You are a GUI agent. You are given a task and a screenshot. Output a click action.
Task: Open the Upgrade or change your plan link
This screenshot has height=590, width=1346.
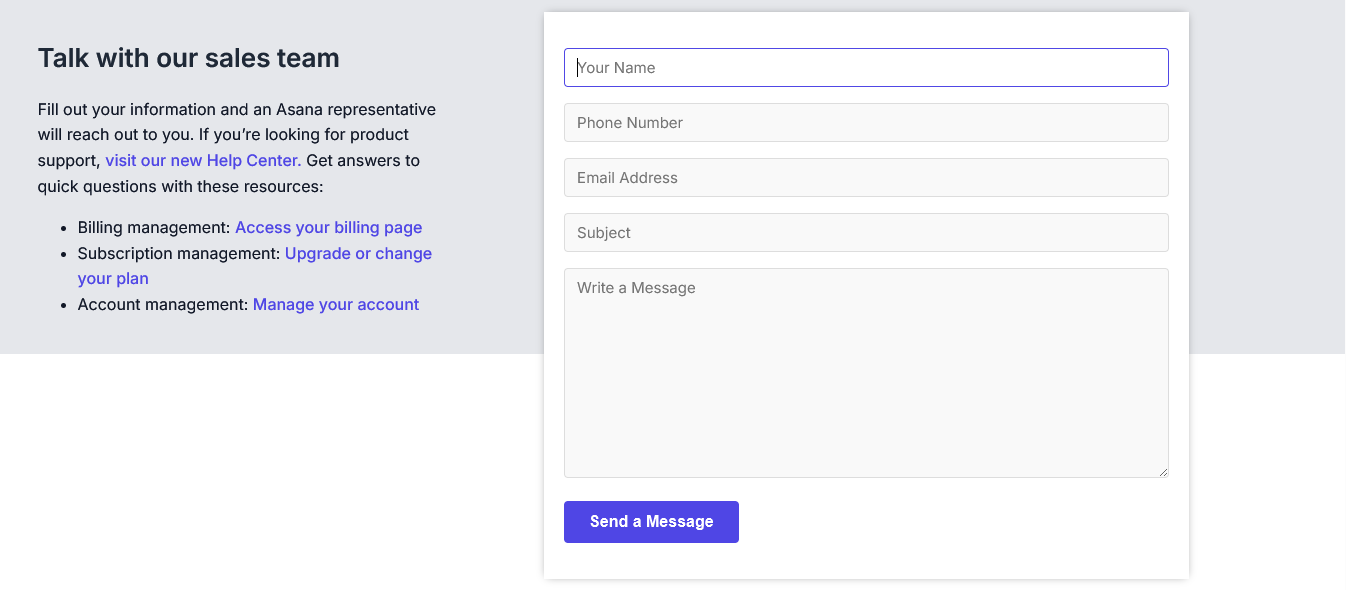(358, 254)
